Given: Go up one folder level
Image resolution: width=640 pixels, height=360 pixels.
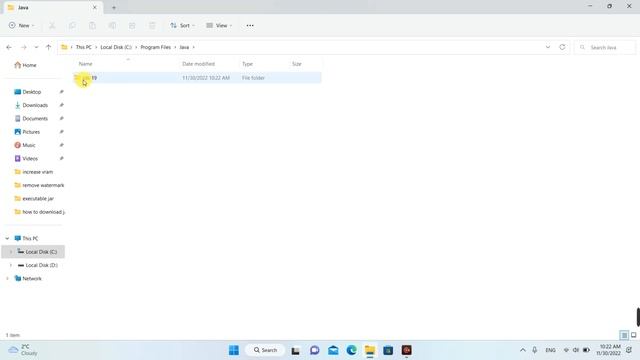Looking at the screenshot, I should pyautogui.click(x=48, y=47).
